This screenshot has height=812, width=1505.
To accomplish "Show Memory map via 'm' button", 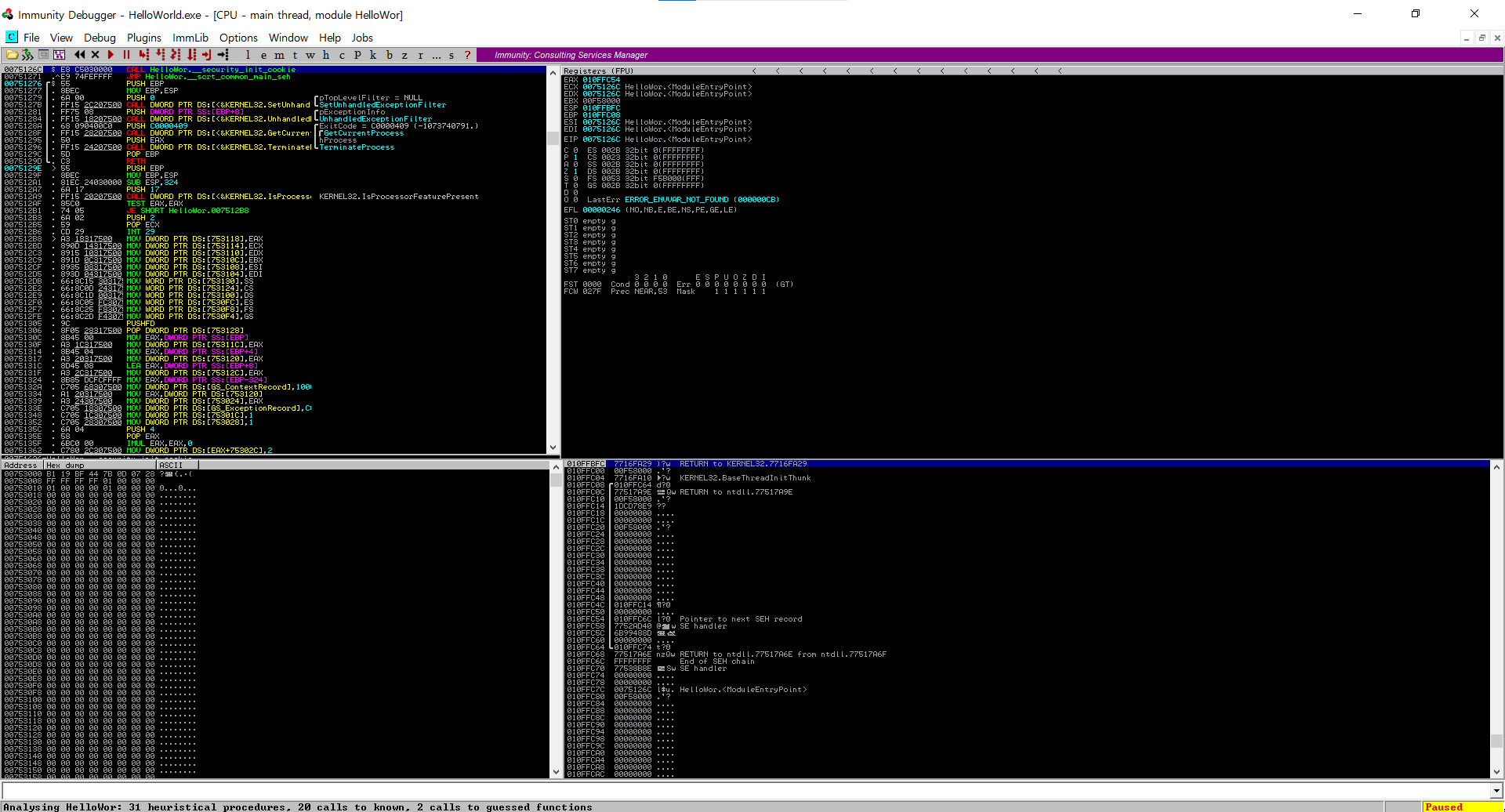I will tap(279, 55).
